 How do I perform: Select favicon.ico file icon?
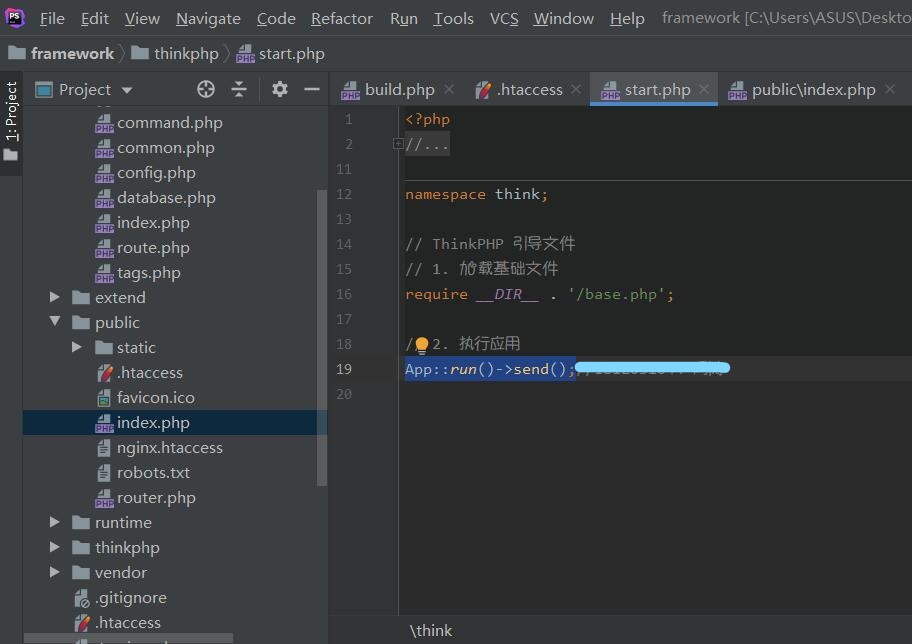point(104,398)
